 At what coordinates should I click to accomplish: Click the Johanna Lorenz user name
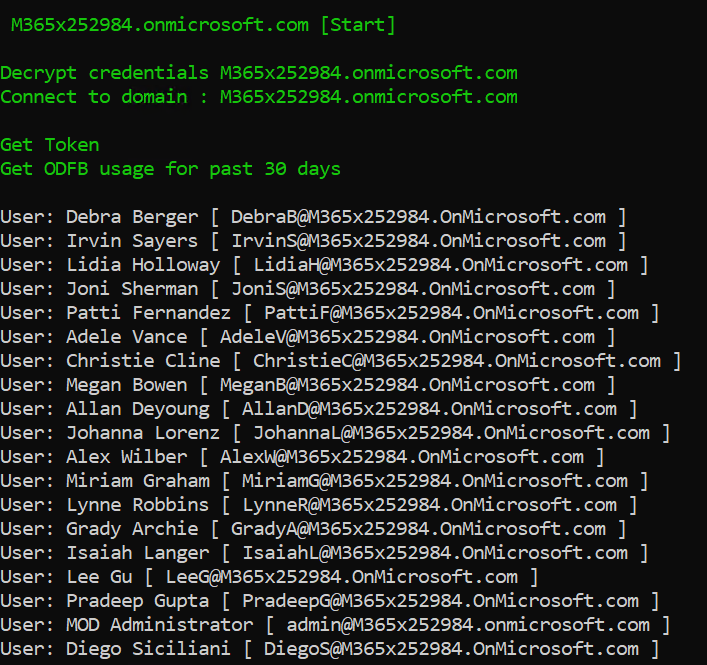pyautogui.click(x=142, y=433)
